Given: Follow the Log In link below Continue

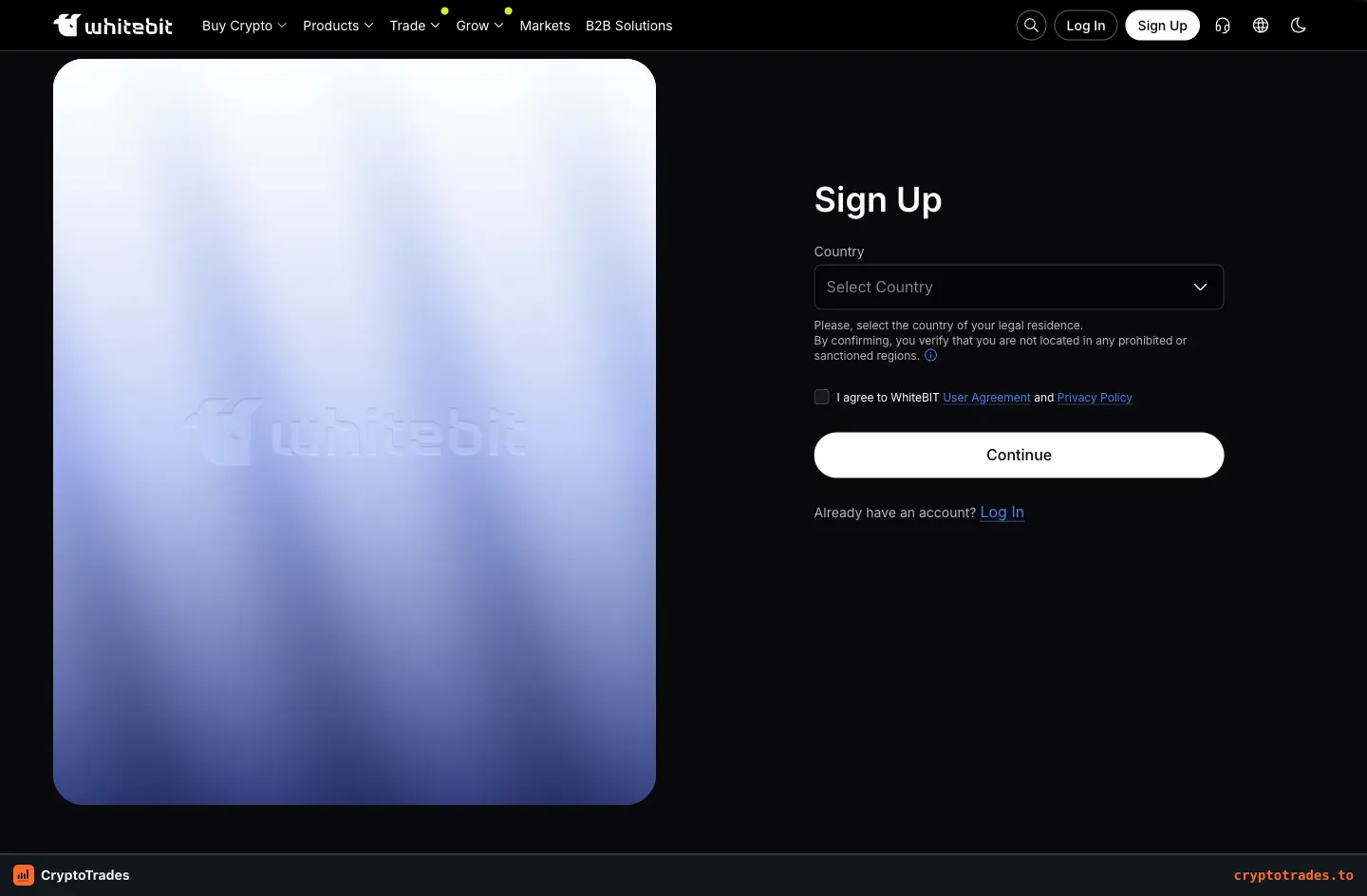Looking at the screenshot, I should pos(1002,513).
